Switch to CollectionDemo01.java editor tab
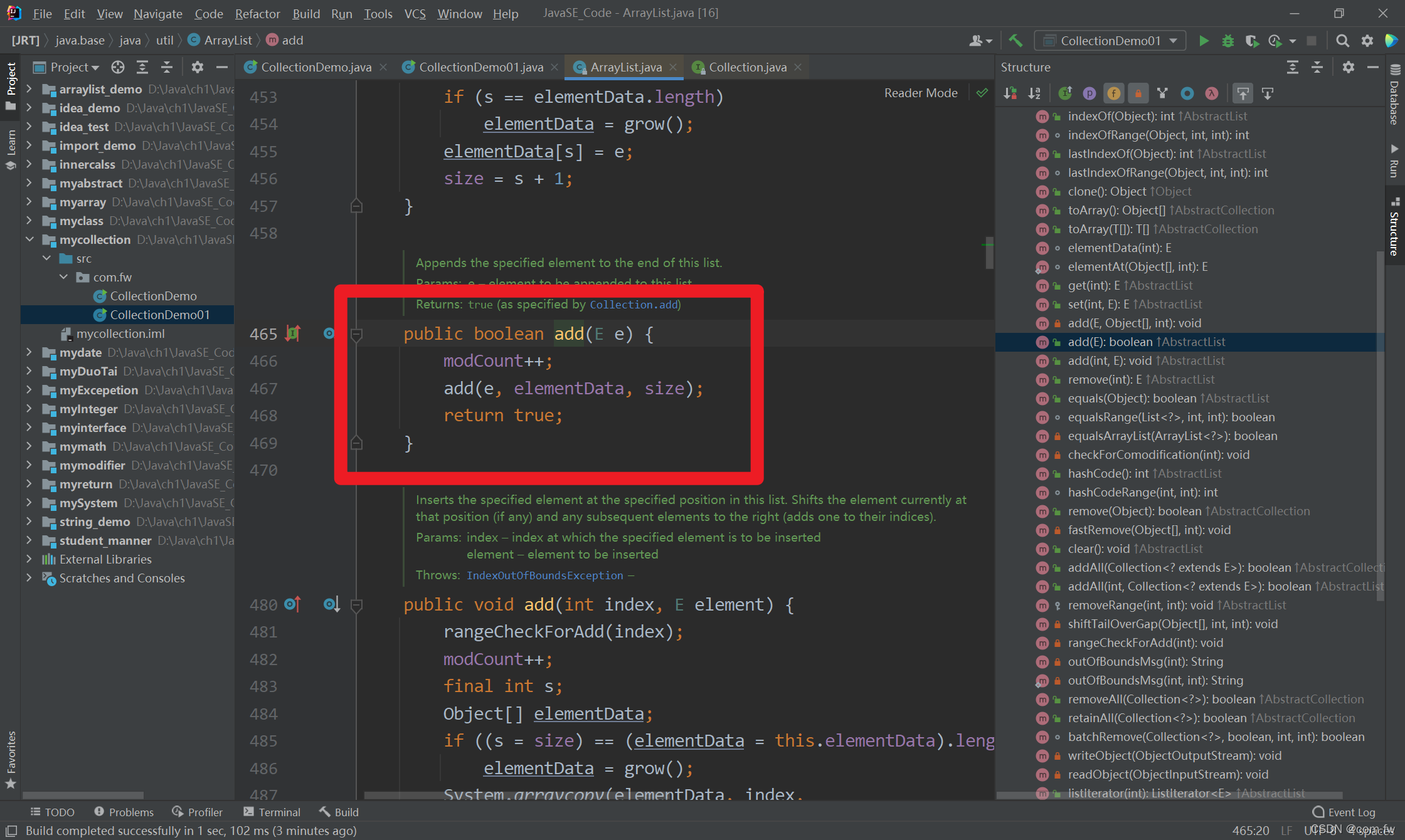1405x840 pixels. [480, 67]
